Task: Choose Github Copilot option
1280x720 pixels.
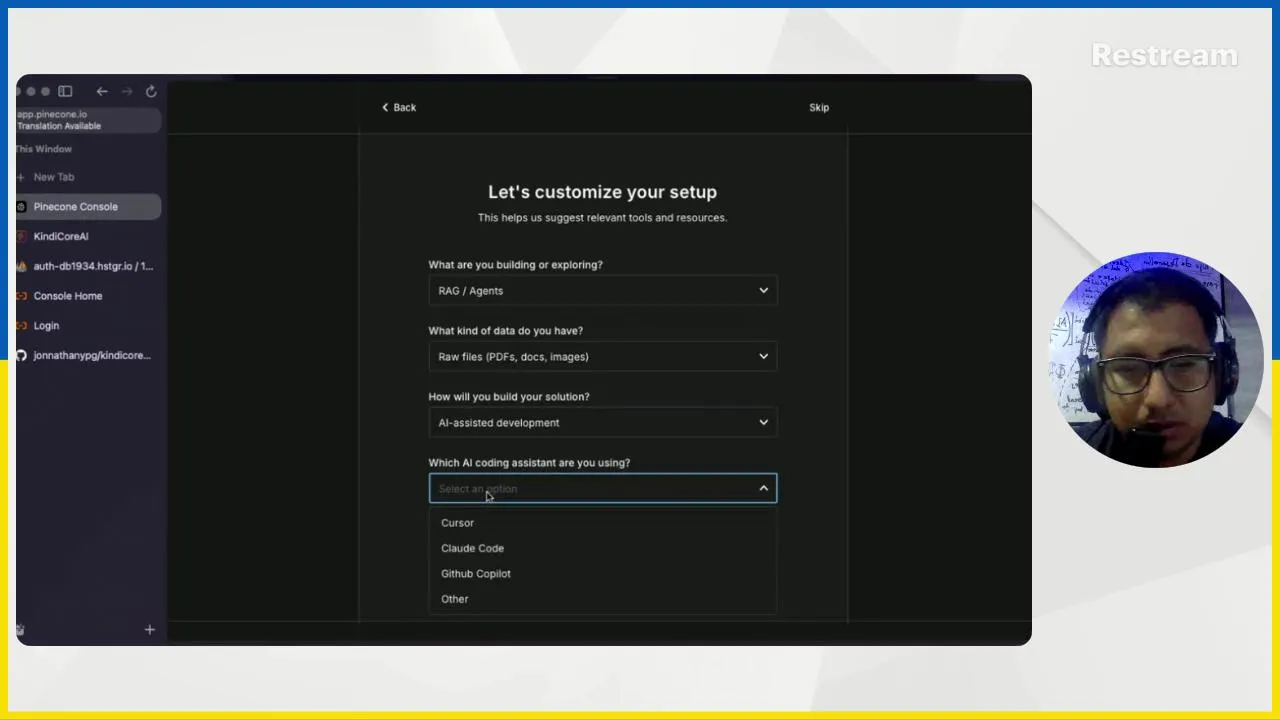Action: (x=603, y=574)
